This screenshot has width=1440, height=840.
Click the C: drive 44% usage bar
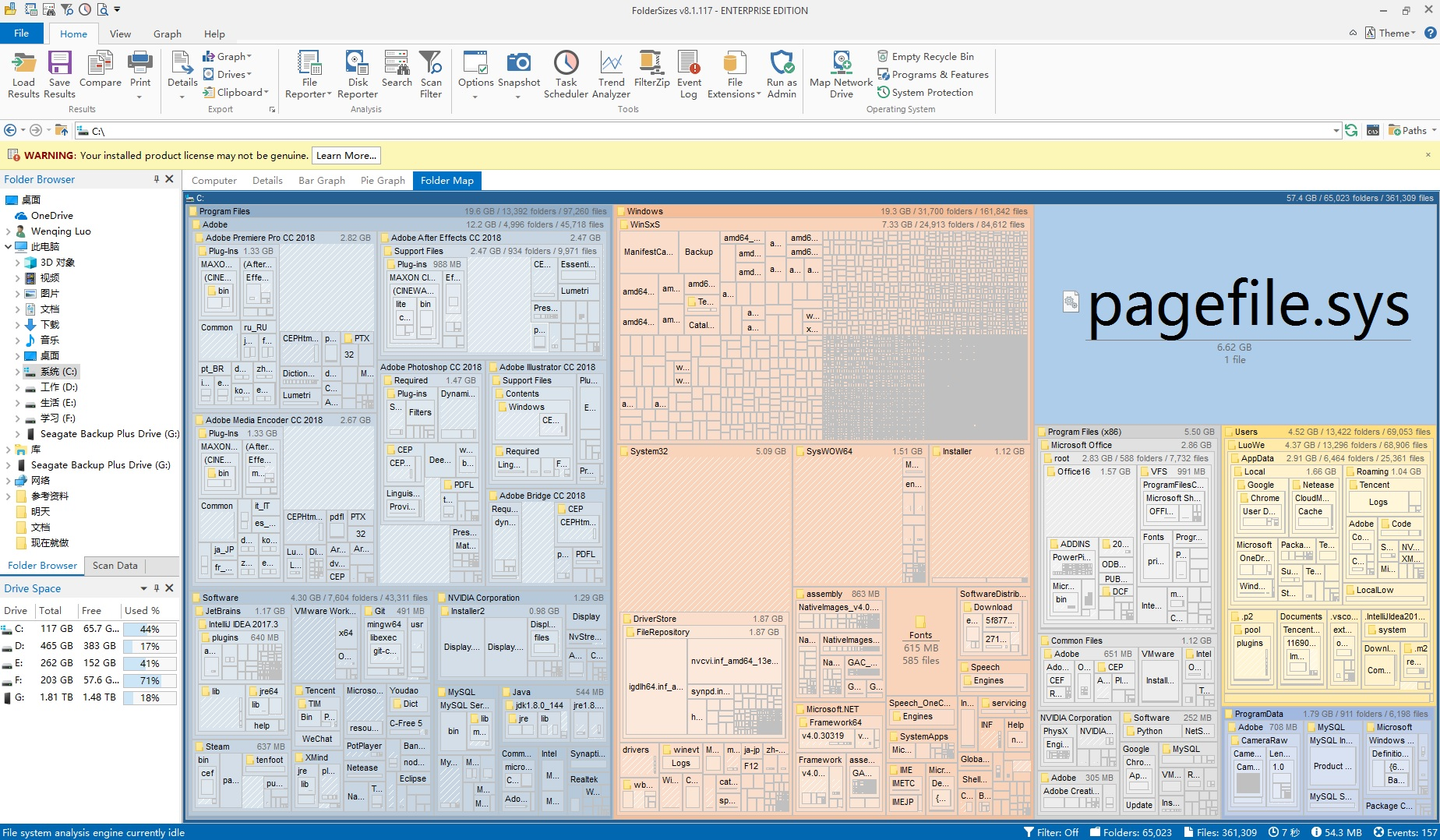tap(150, 629)
